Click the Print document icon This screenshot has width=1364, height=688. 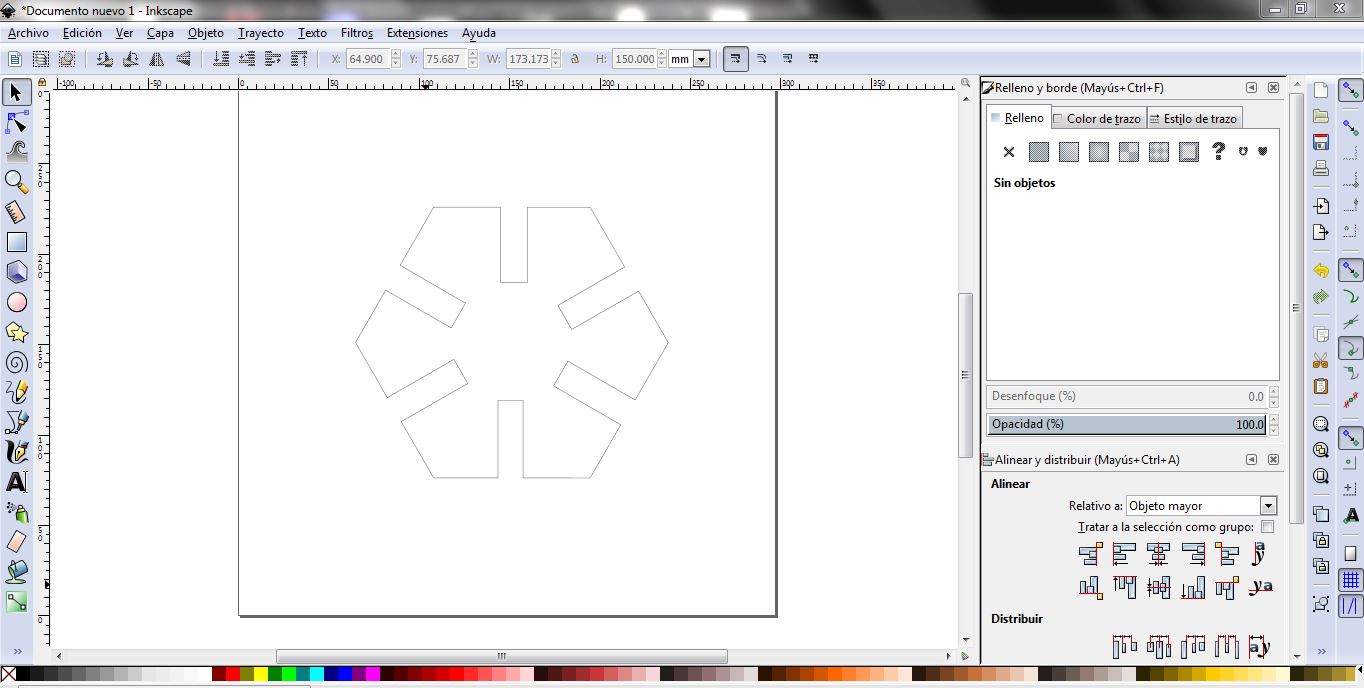(x=1321, y=168)
